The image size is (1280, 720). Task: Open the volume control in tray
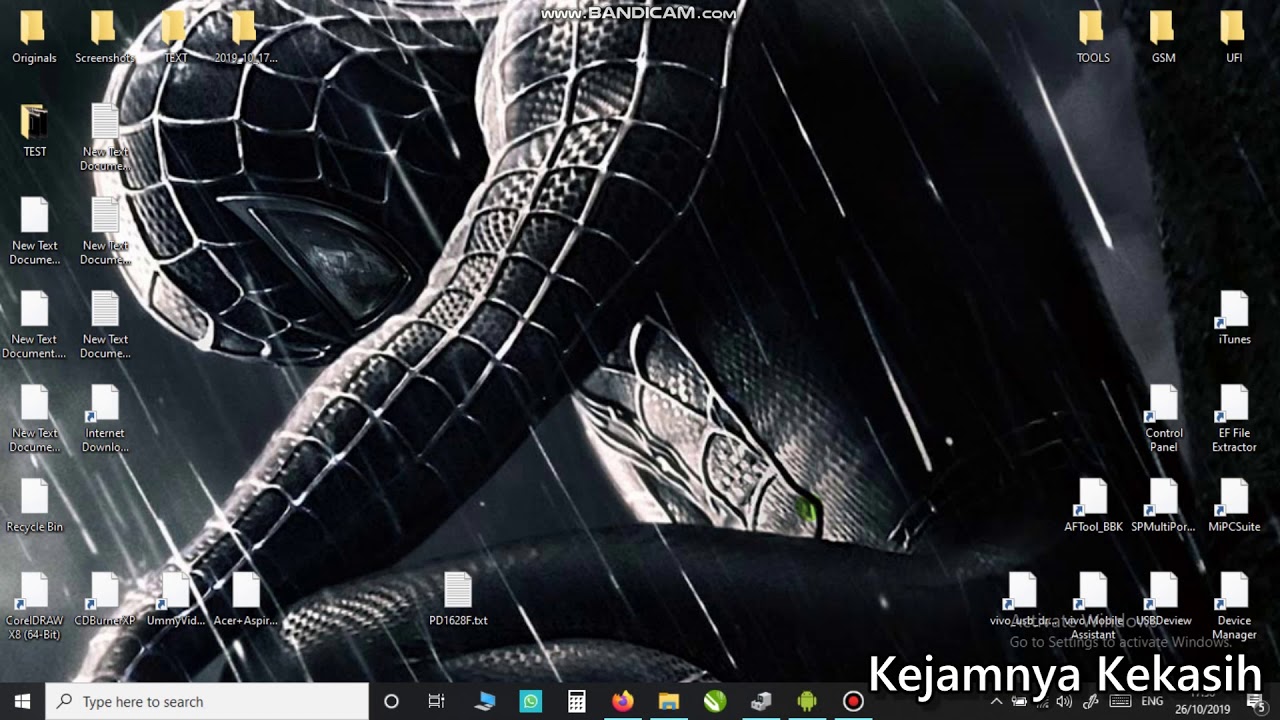point(1064,701)
